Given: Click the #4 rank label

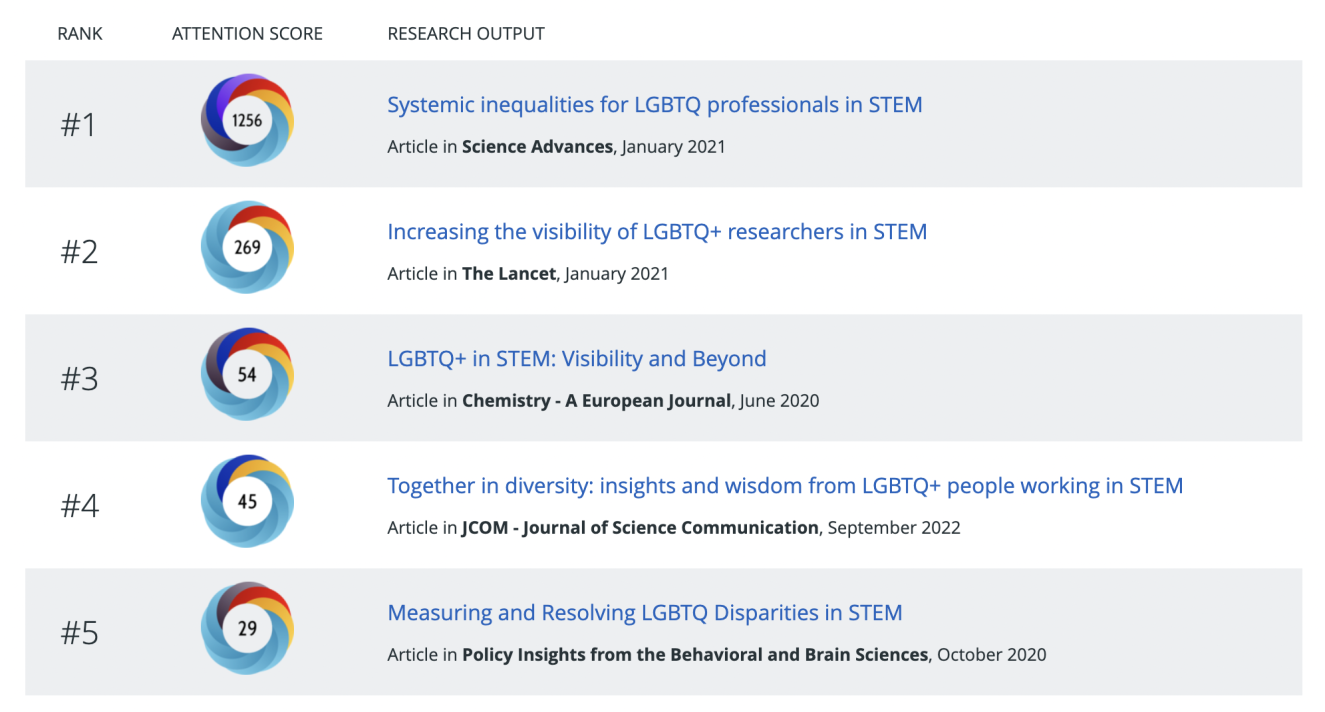Looking at the screenshot, I should [x=81, y=505].
